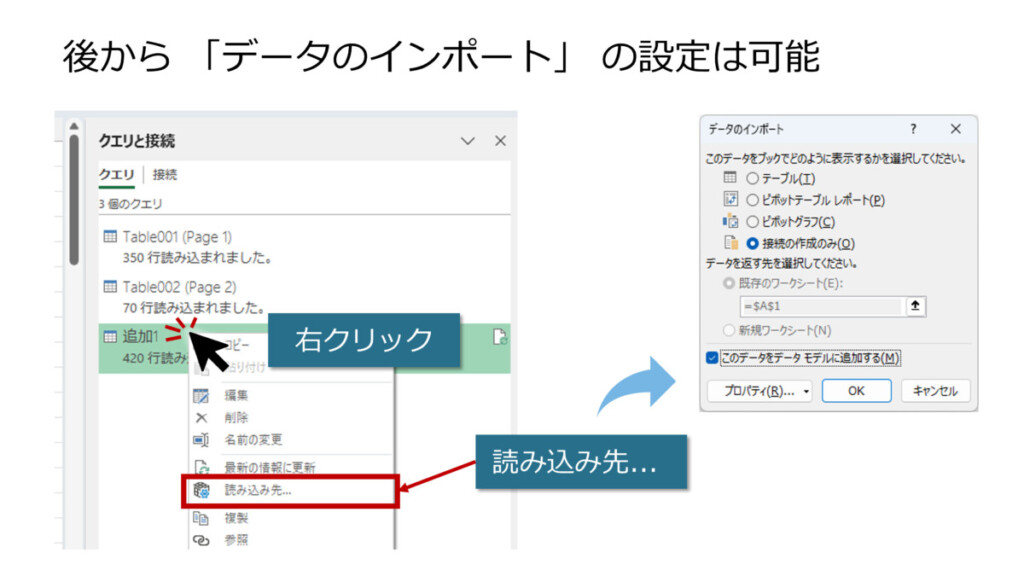The image size is (1024, 576).
Task: Click the 最新の情報に更新 refresh icon
Action: tap(201, 467)
